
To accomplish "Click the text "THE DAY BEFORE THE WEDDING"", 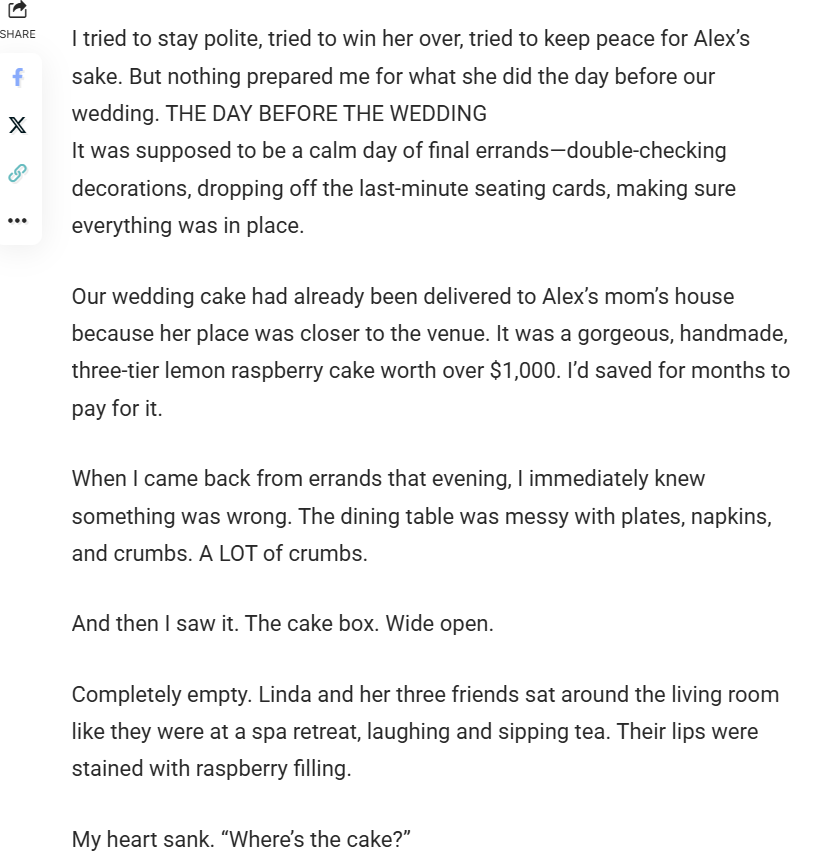I will point(326,114).
